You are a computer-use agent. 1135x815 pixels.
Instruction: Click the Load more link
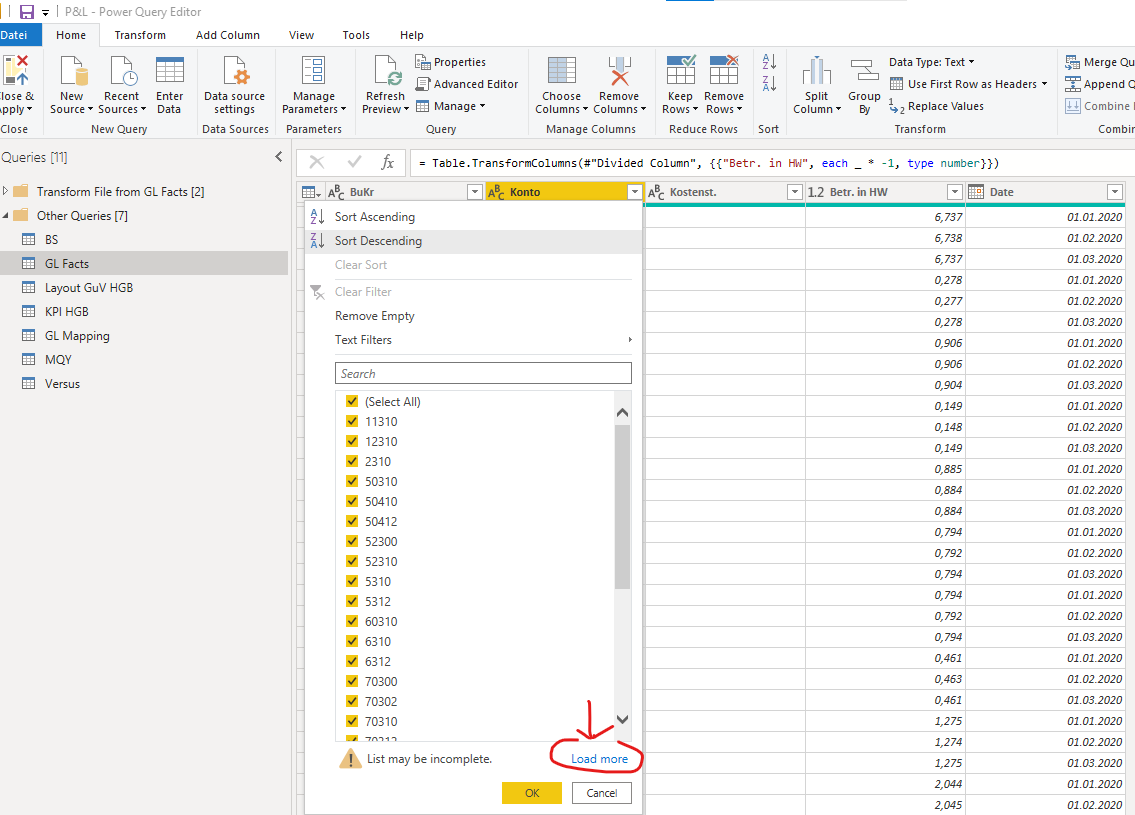coord(599,759)
